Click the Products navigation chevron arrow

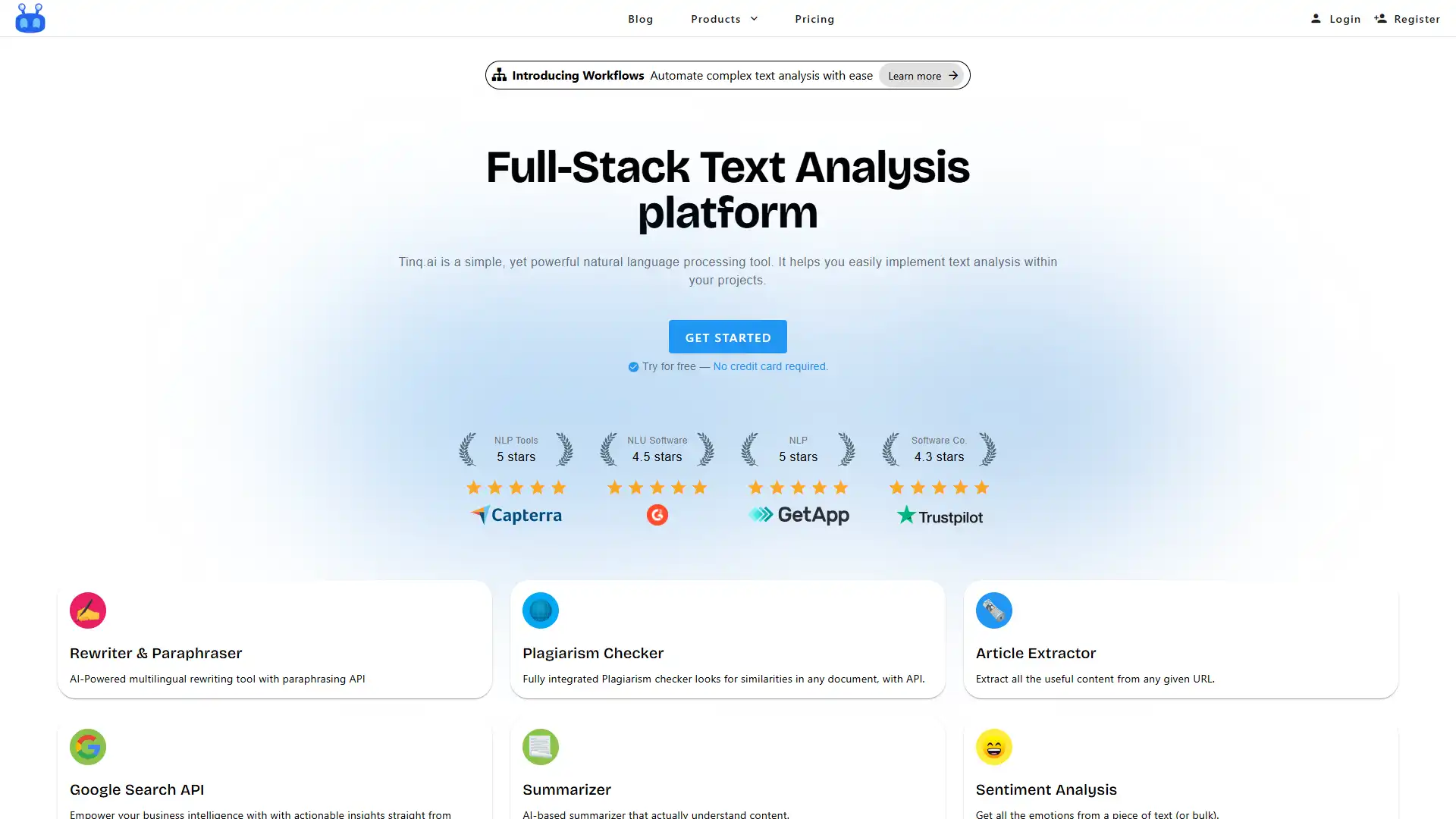click(755, 18)
